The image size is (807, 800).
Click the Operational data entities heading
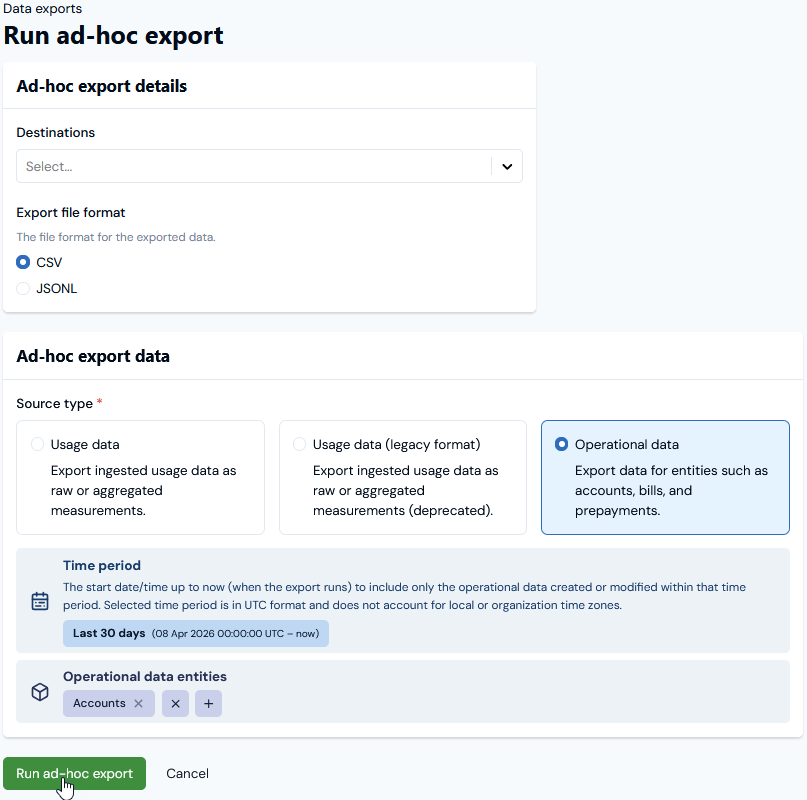point(145,676)
